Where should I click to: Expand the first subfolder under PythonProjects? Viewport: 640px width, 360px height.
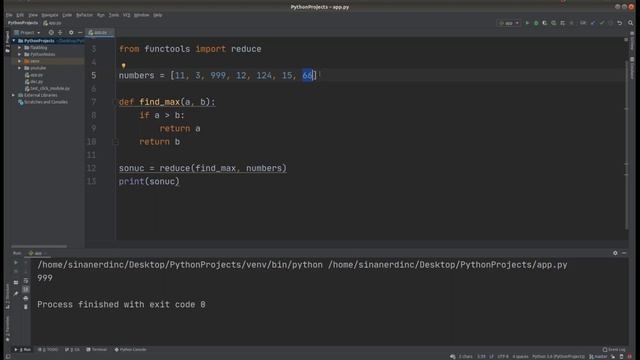[20, 48]
